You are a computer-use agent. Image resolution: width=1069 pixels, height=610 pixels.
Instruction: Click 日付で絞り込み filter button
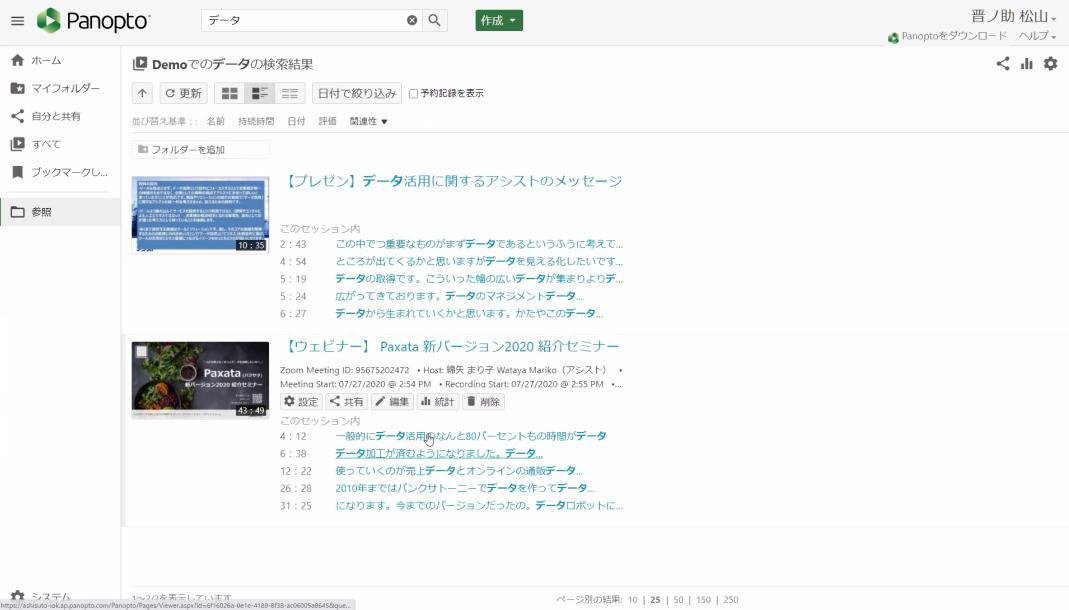(x=357, y=93)
